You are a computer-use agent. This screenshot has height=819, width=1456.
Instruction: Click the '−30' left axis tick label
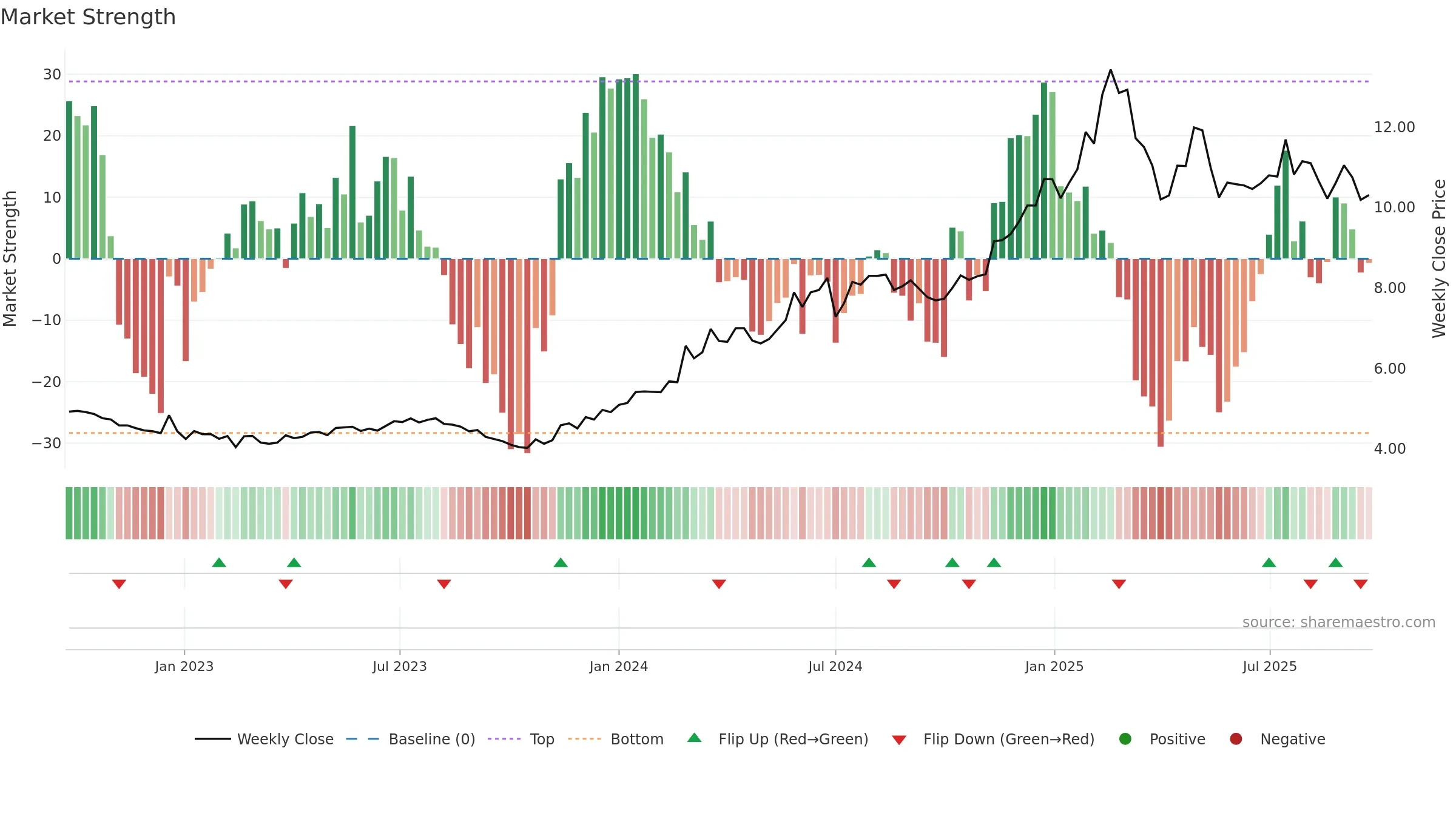point(47,443)
